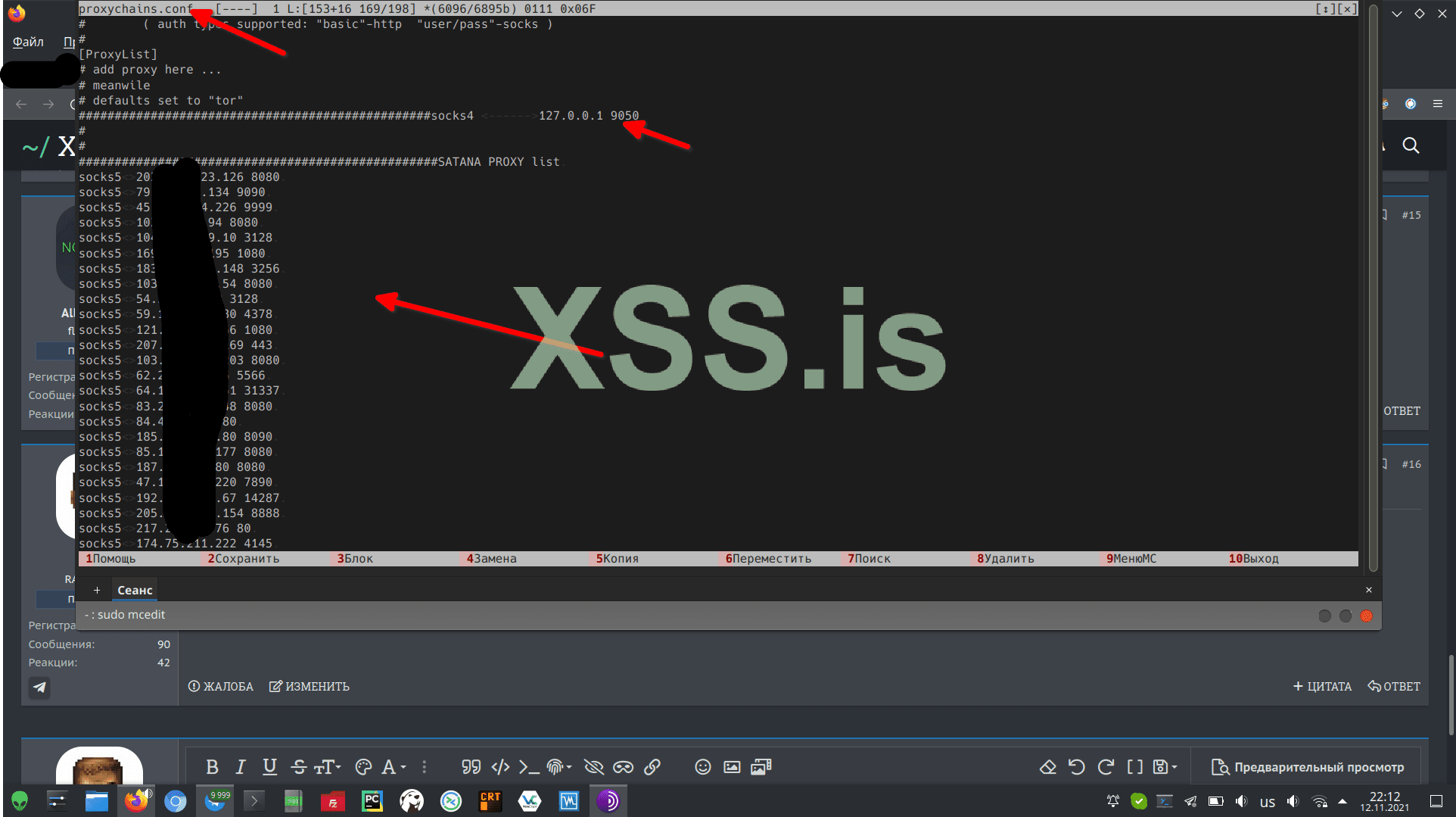Open the media gallery insert icon

(x=761, y=767)
